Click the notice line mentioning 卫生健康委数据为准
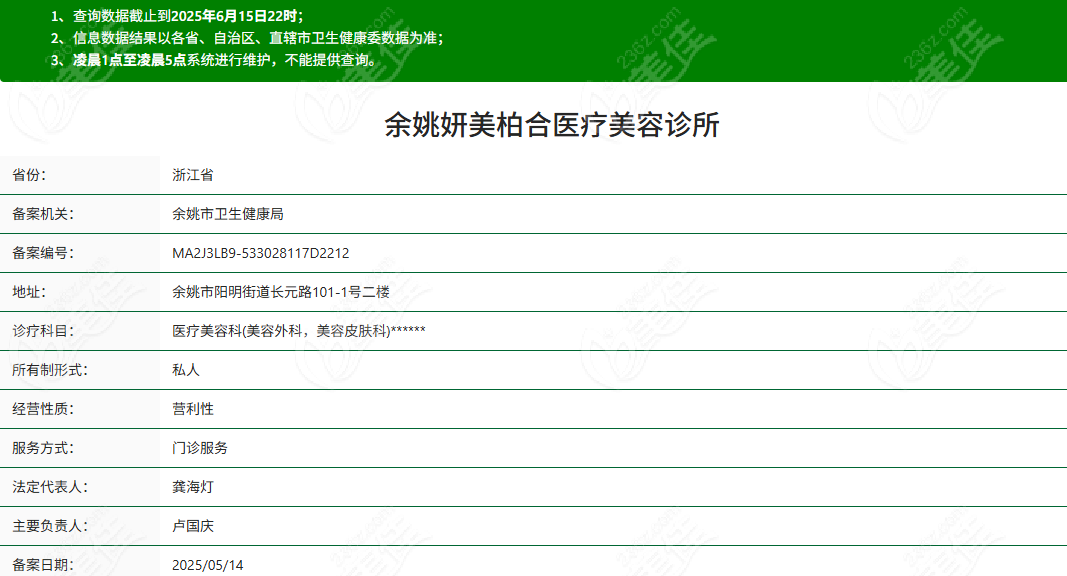This screenshot has height=576, width=1067. click(247, 37)
